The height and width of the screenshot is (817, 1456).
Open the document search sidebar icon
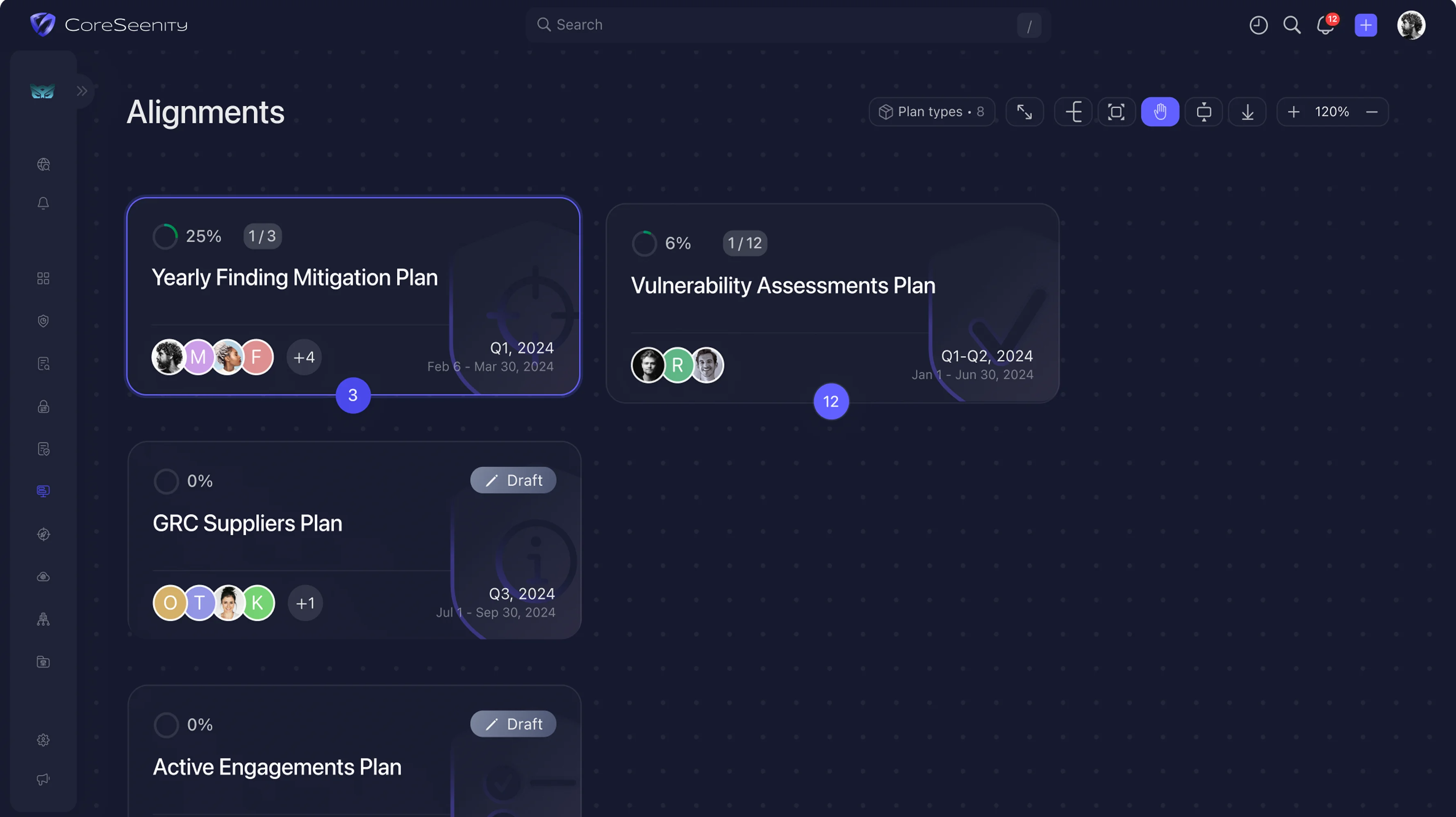pos(43,363)
